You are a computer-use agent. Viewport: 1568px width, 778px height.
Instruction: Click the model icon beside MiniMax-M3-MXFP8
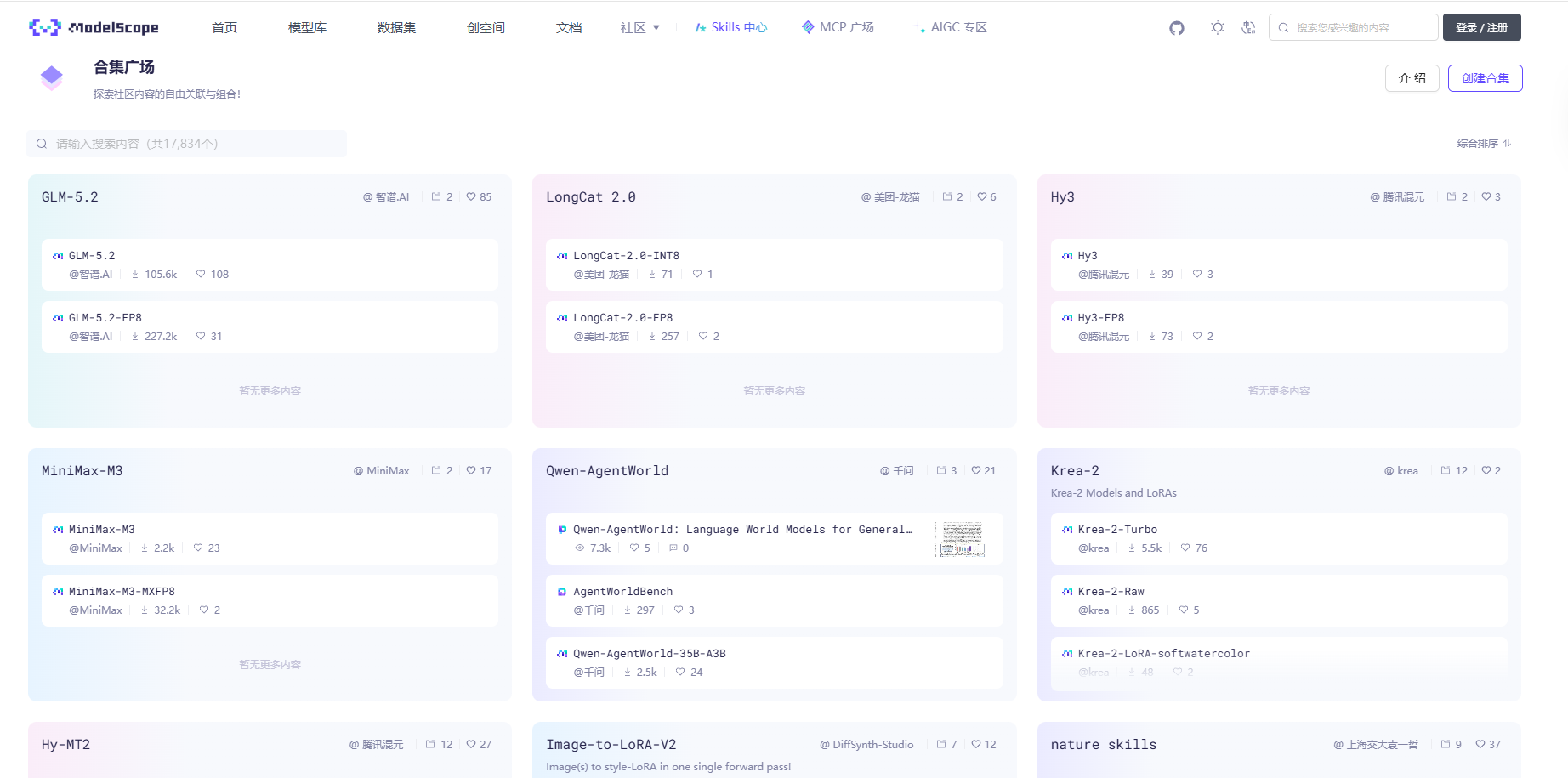(x=58, y=592)
